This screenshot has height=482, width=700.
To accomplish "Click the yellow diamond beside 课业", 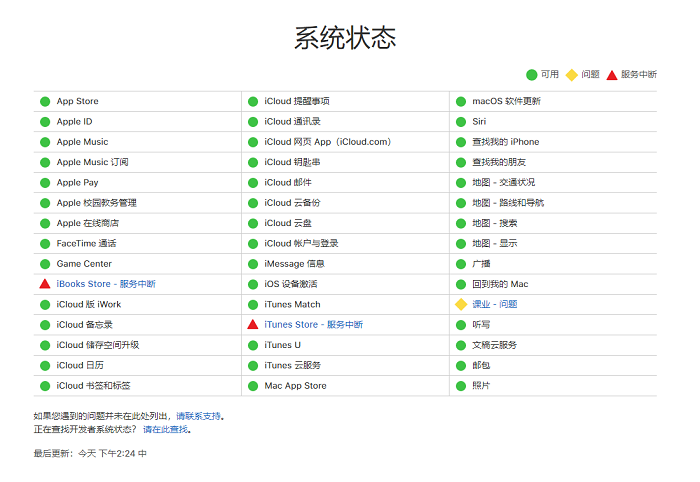I will click(x=461, y=304).
